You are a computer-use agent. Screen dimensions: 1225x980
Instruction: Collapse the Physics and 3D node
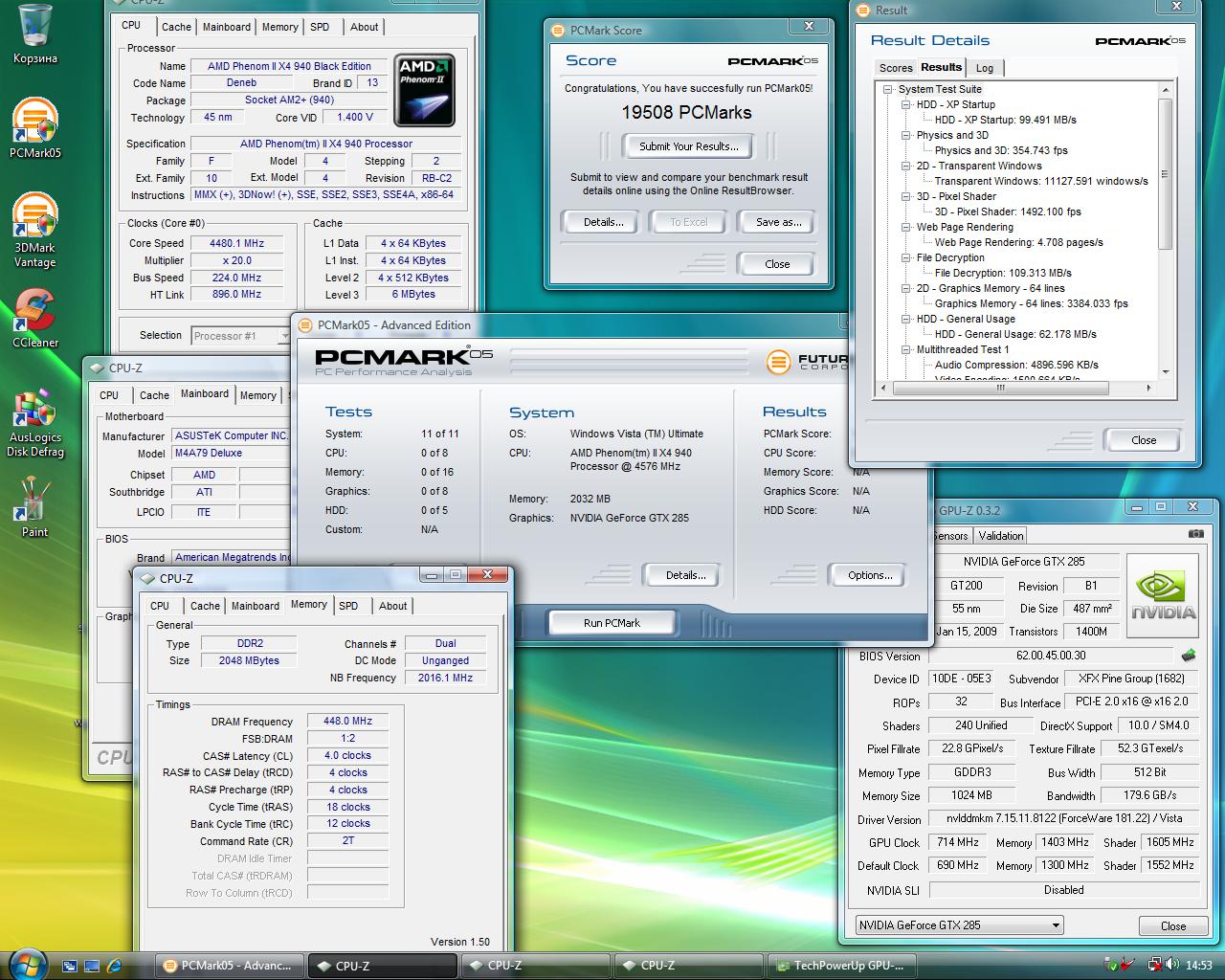tap(906, 135)
